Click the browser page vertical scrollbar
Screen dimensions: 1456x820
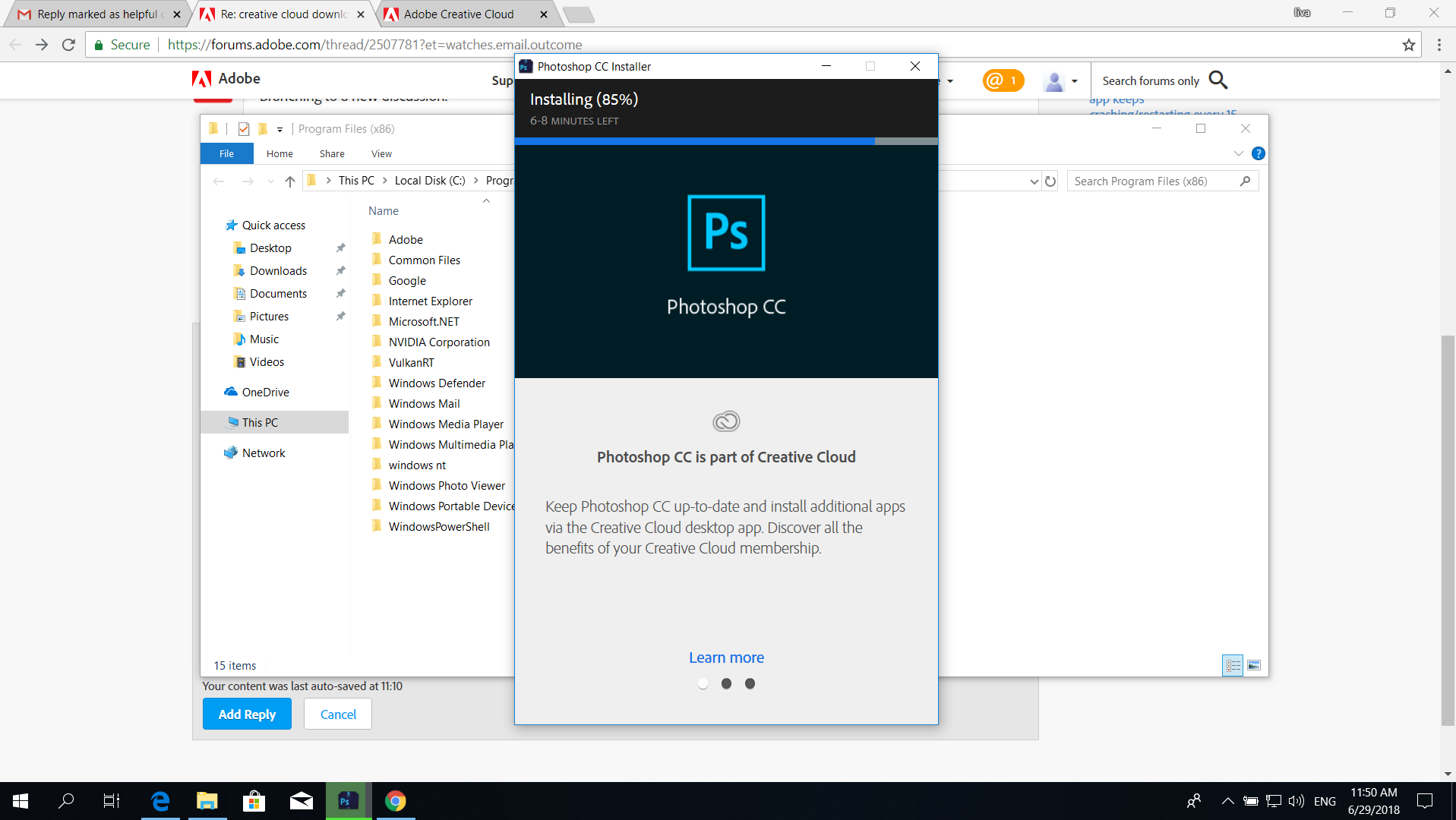click(1448, 529)
